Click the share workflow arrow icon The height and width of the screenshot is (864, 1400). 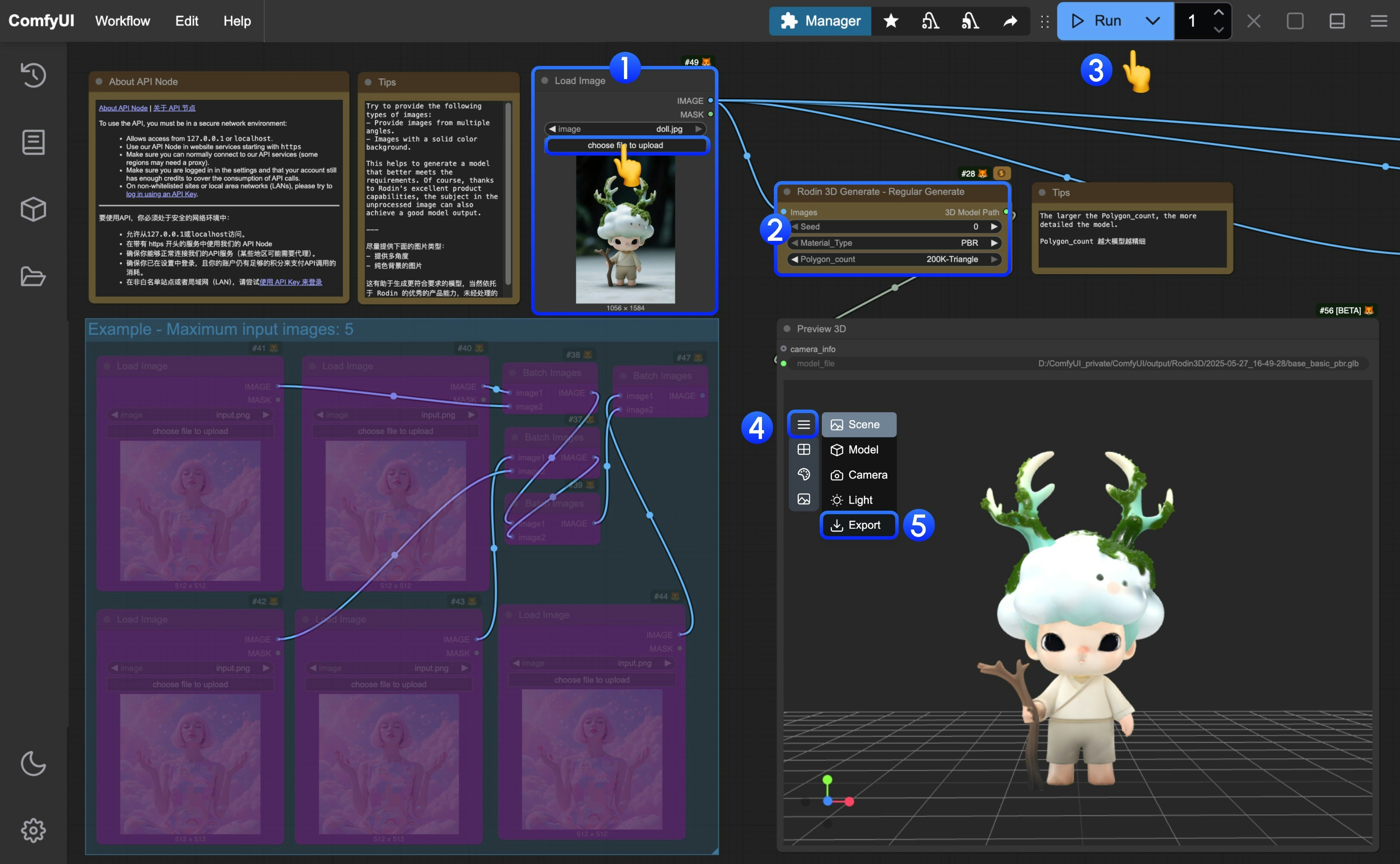[1010, 21]
